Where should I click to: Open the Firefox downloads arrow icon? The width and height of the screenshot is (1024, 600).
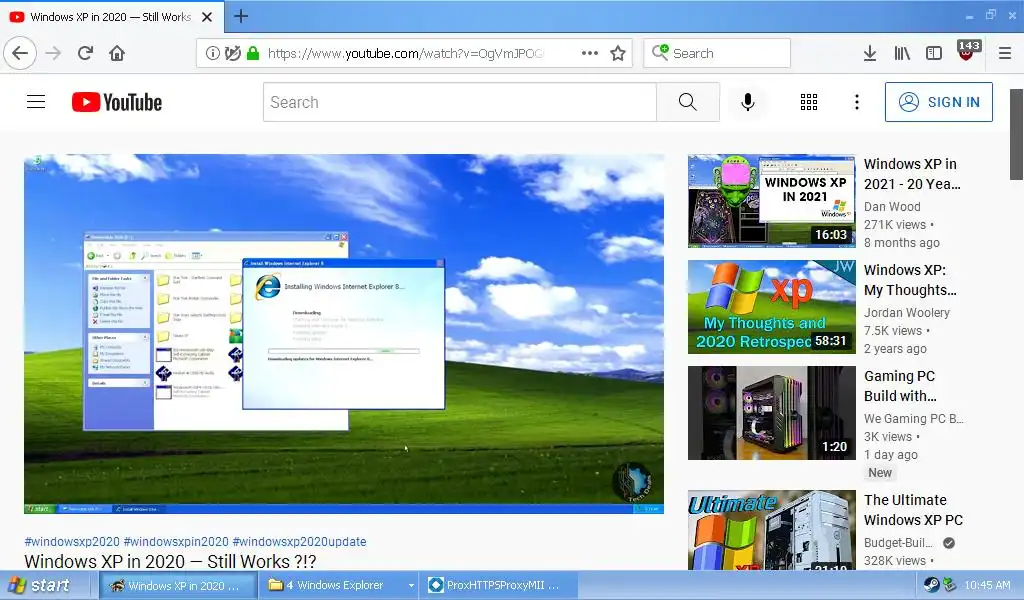click(870, 54)
